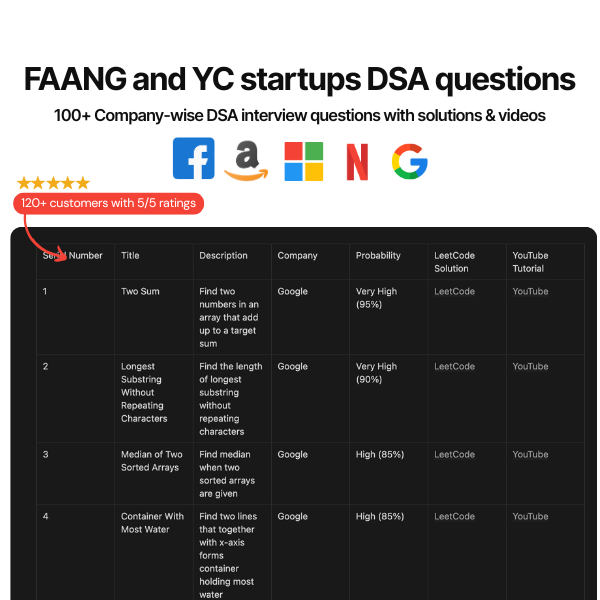This screenshot has width=600, height=600.
Task: Click the Title column header
Action: (130, 256)
